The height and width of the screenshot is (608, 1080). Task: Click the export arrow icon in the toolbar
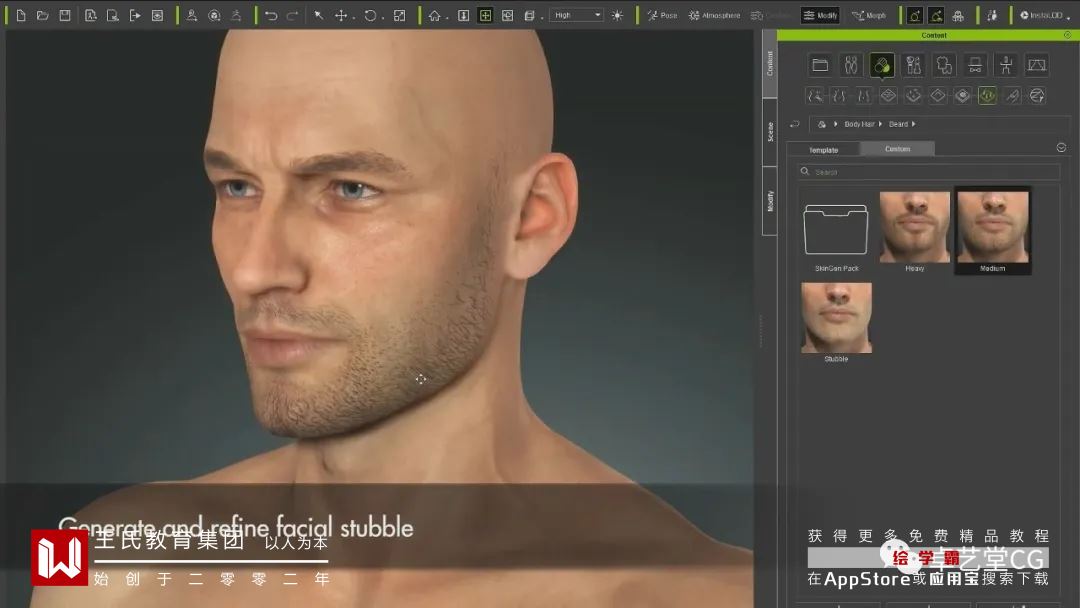135,15
